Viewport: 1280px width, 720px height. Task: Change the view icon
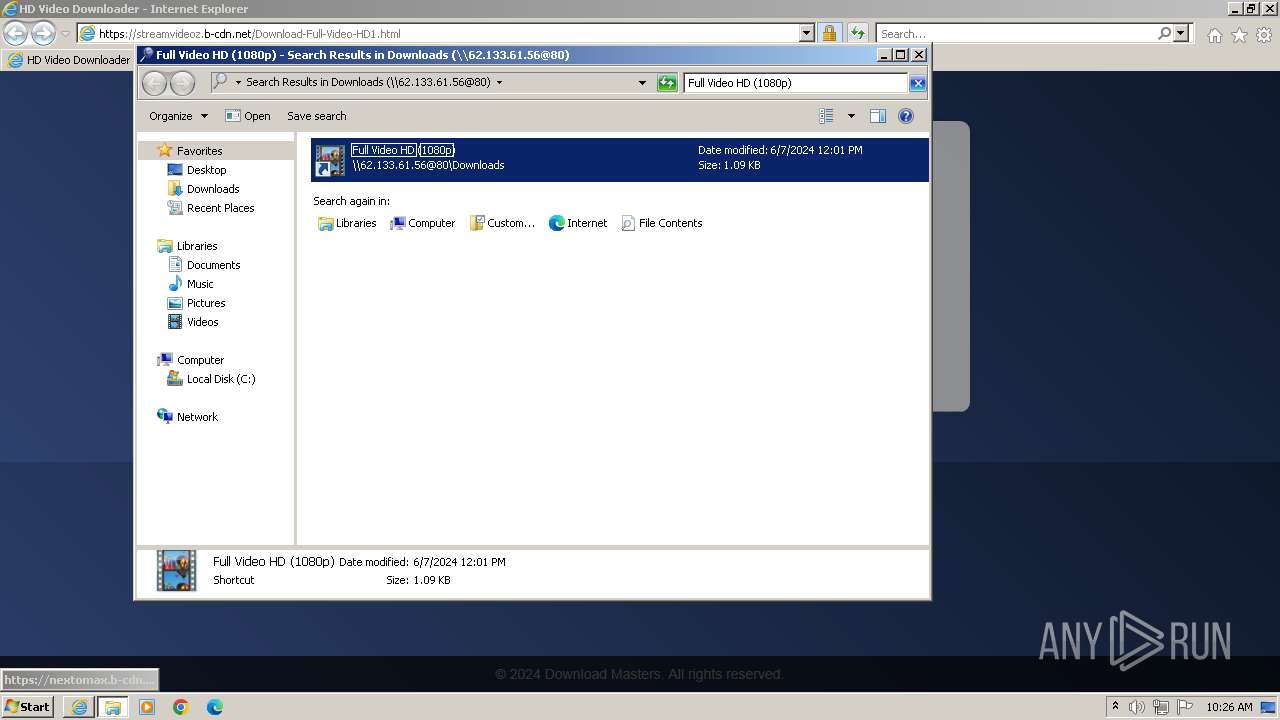point(826,116)
